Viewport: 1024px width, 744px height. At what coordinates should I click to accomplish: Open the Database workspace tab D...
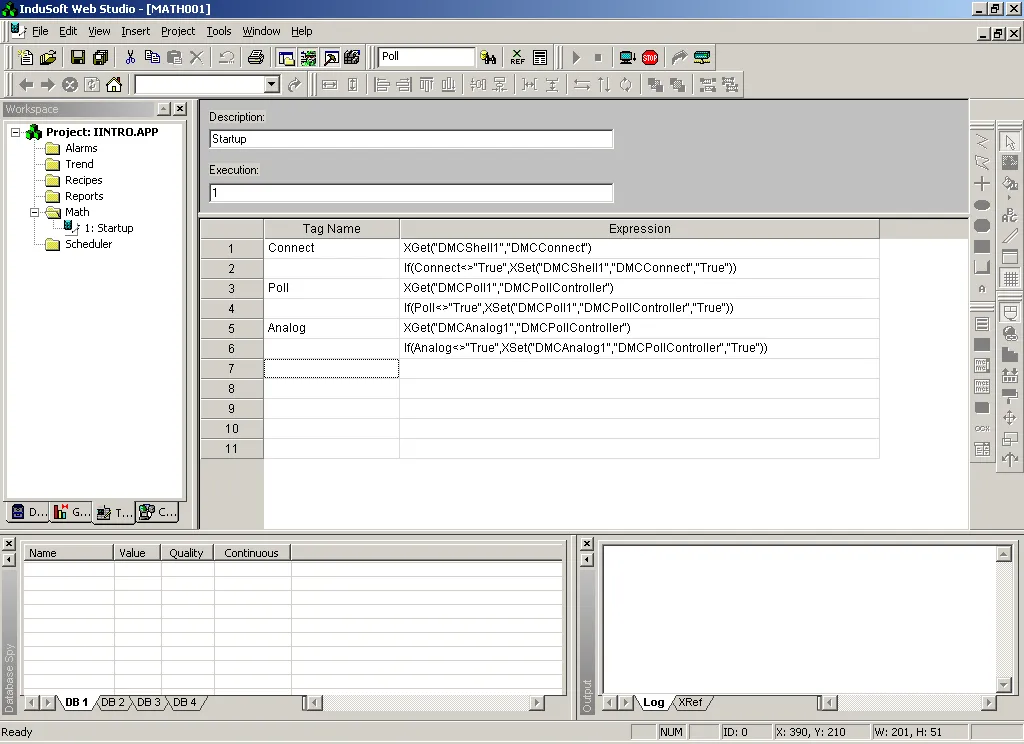(29, 512)
